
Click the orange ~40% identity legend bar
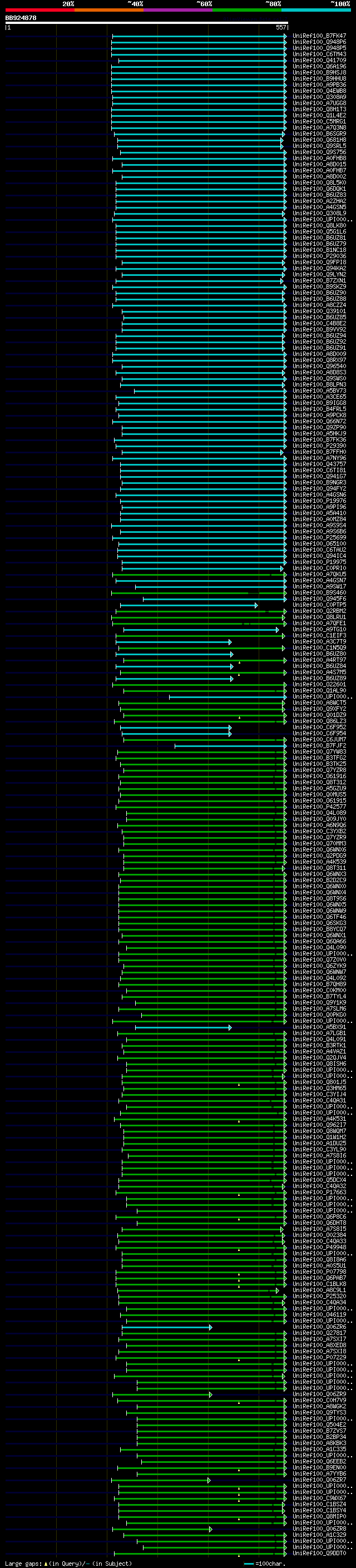click(x=109, y=11)
